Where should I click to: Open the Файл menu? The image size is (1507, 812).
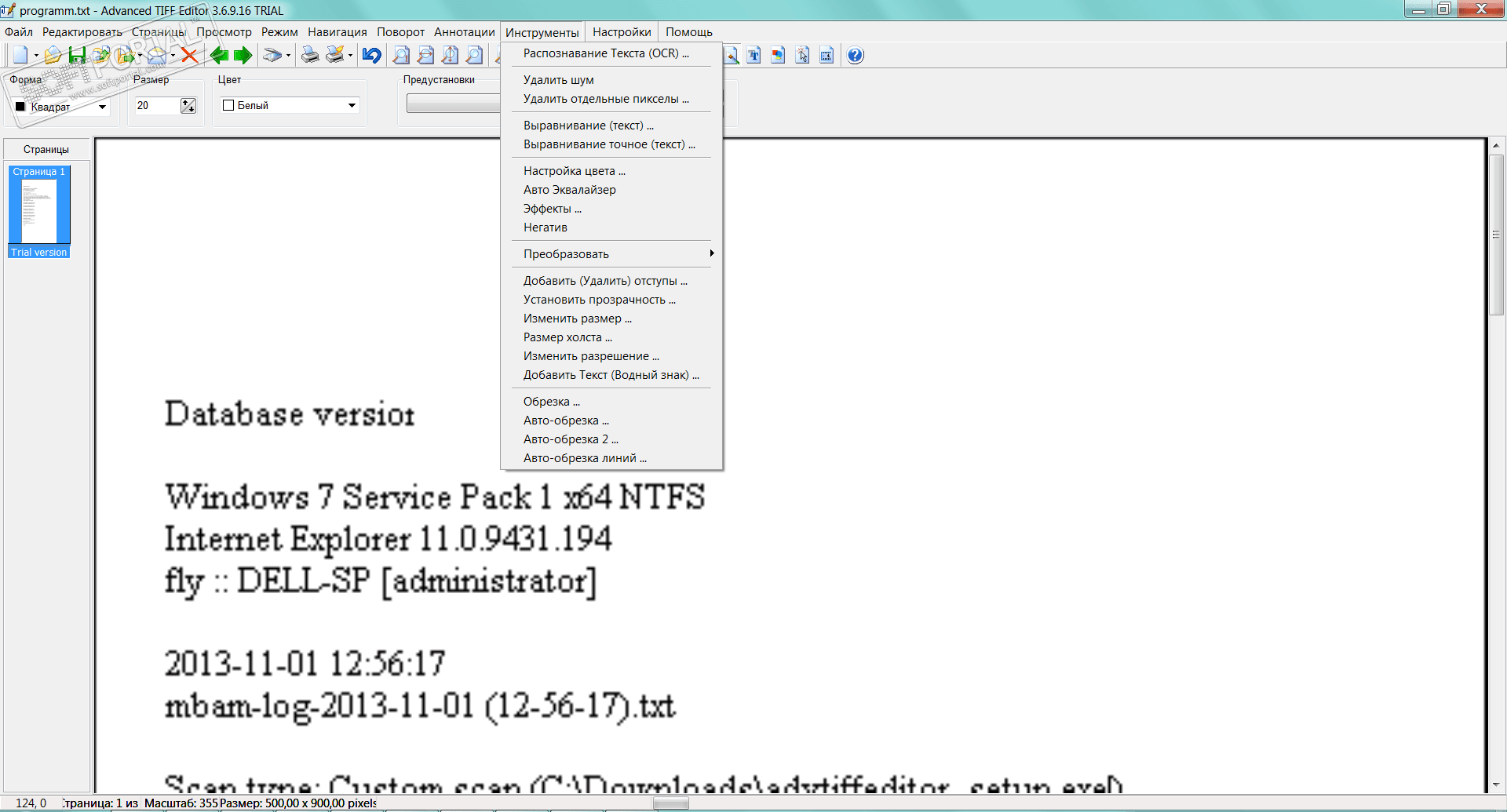pyautogui.click(x=19, y=32)
